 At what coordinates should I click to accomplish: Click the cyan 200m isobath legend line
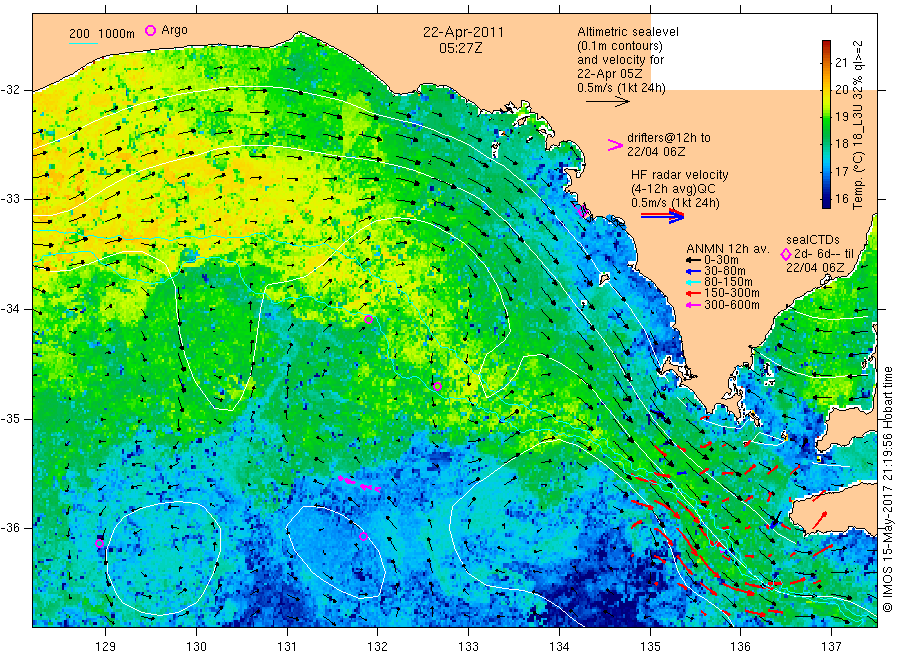83,42
